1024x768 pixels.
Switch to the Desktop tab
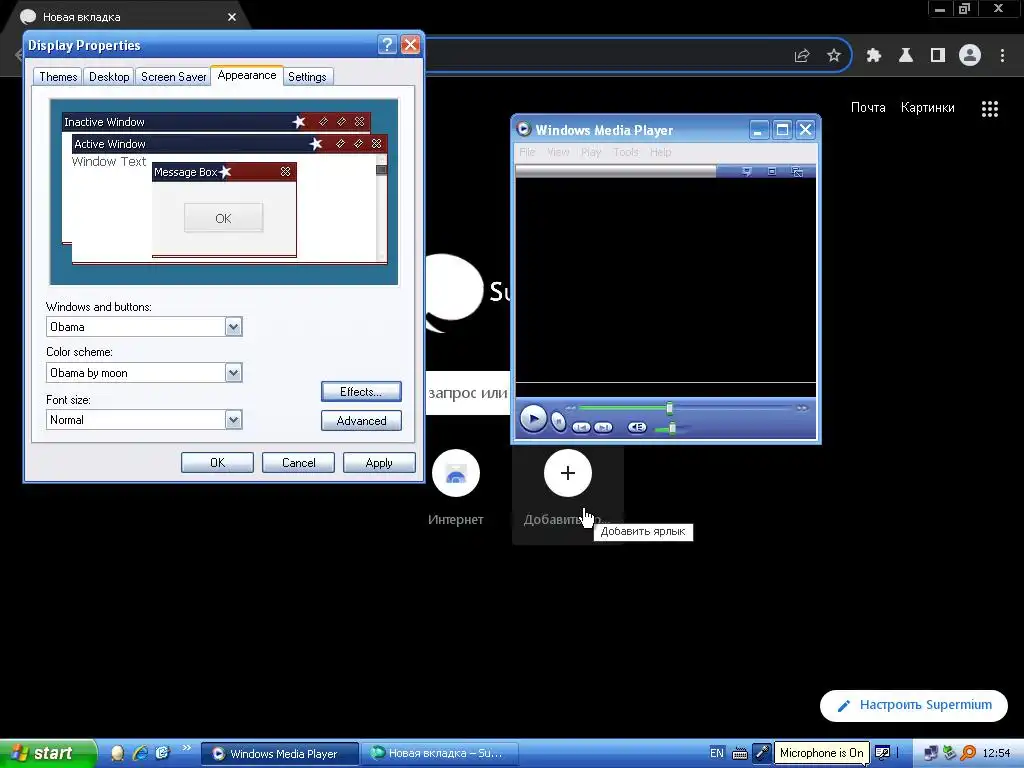tap(109, 77)
